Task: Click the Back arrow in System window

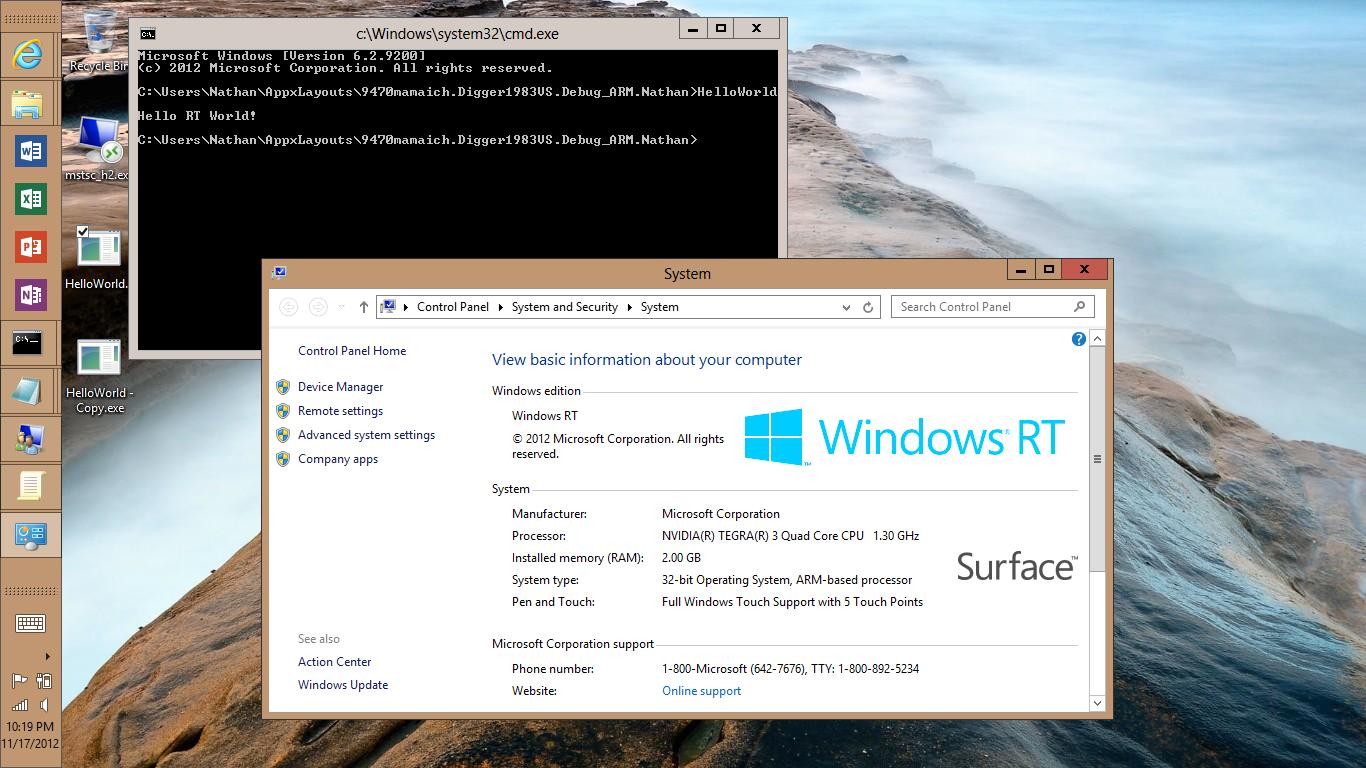Action: click(x=288, y=307)
